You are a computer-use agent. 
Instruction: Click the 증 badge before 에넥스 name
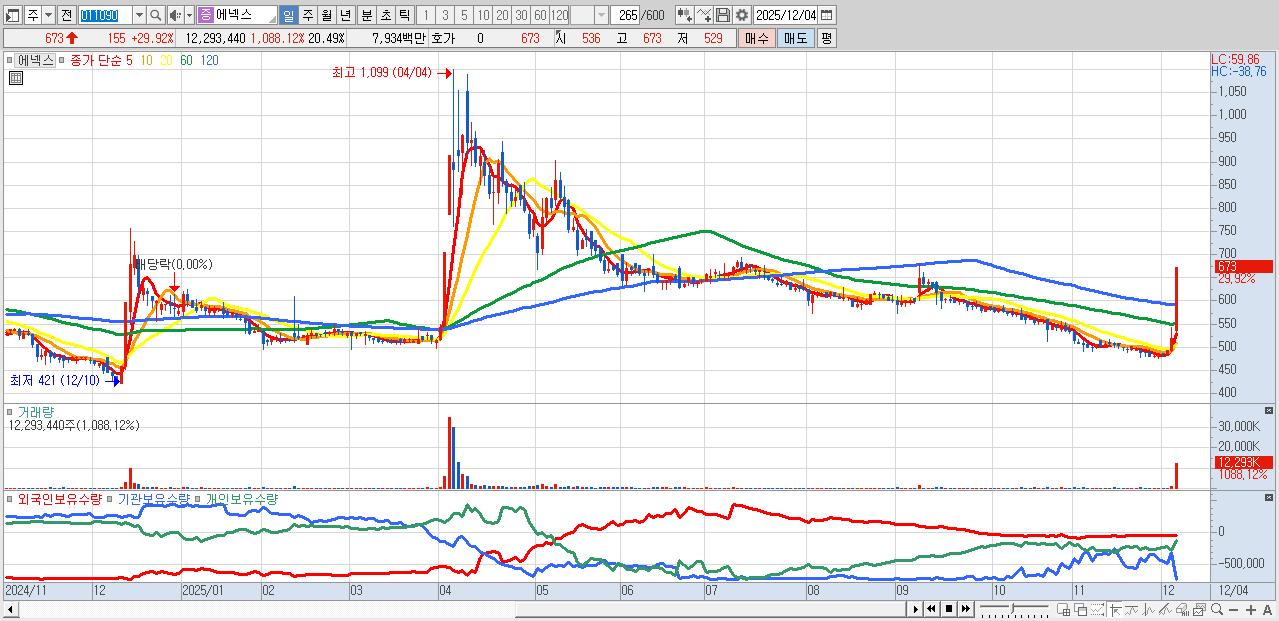pyautogui.click(x=205, y=15)
